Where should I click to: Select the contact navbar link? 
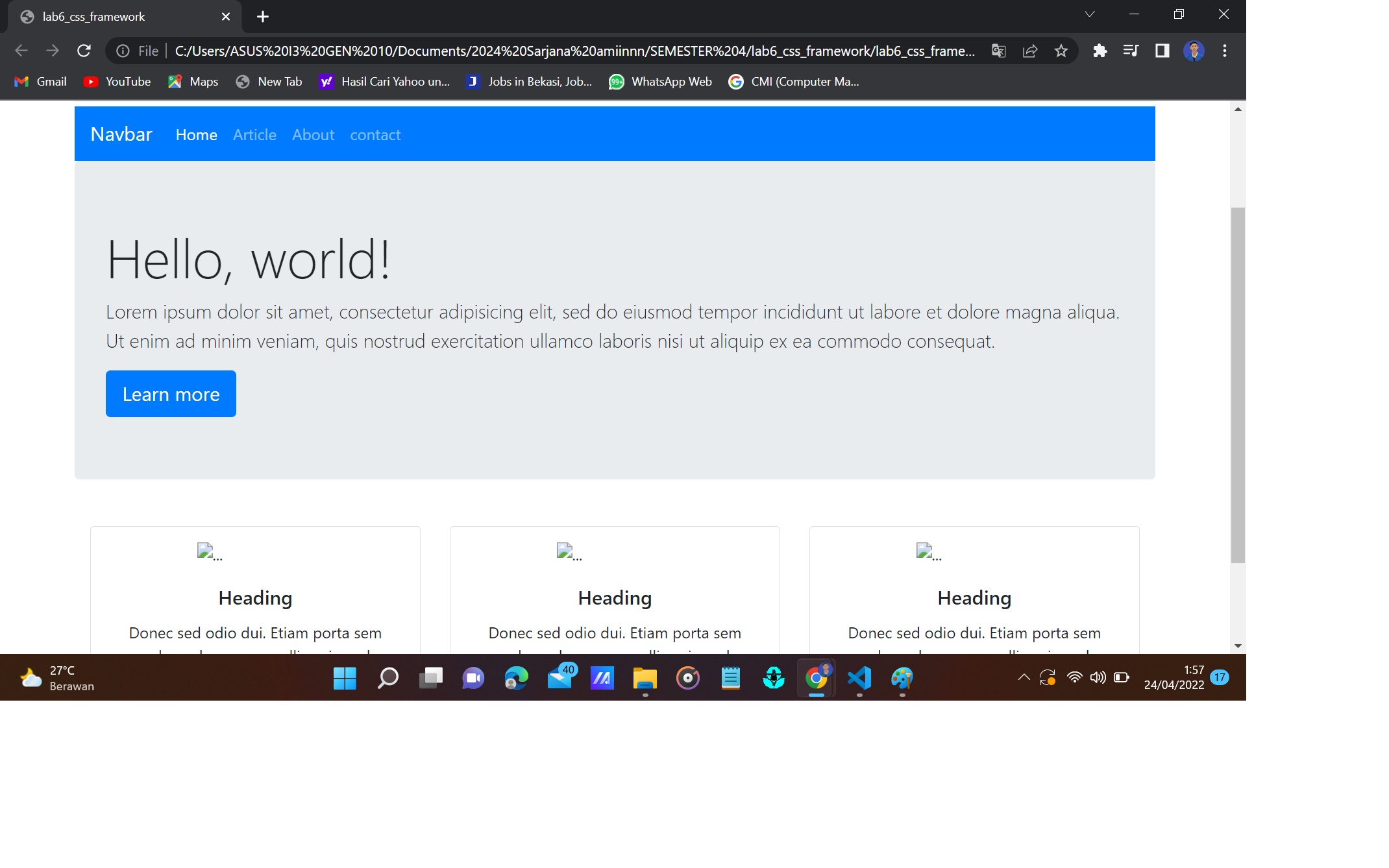(375, 135)
